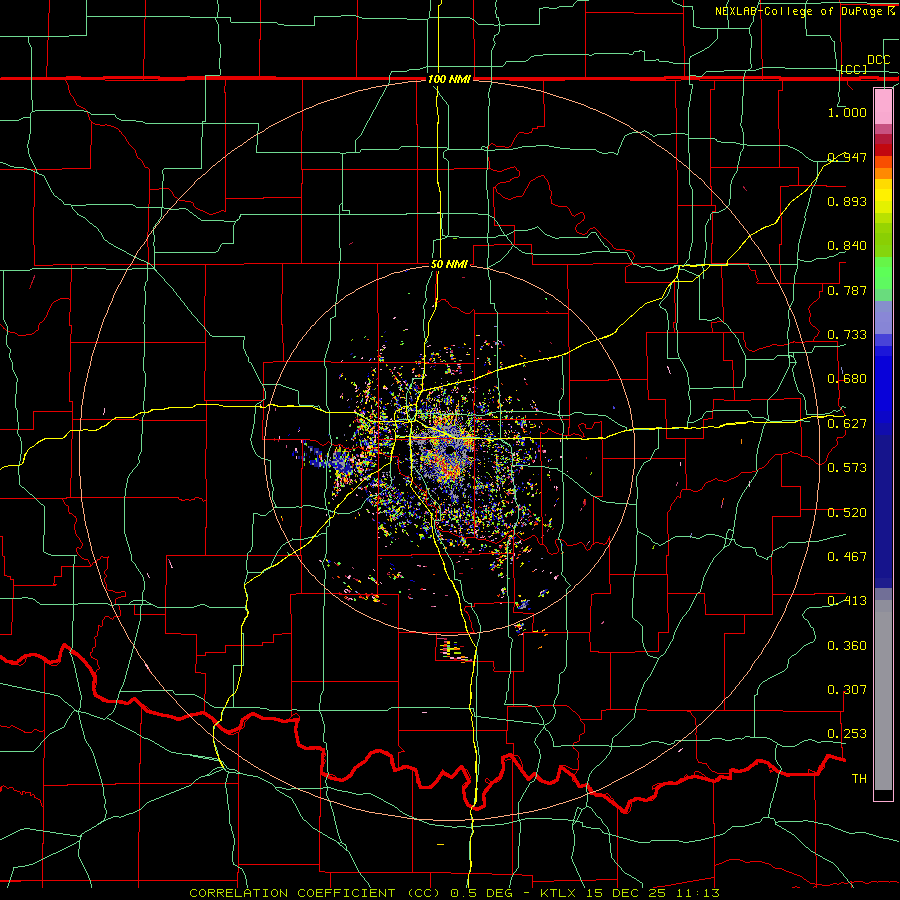Screen dimensions: 900x900
Task: Select the 0.413 scale value
Action: tap(847, 601)
